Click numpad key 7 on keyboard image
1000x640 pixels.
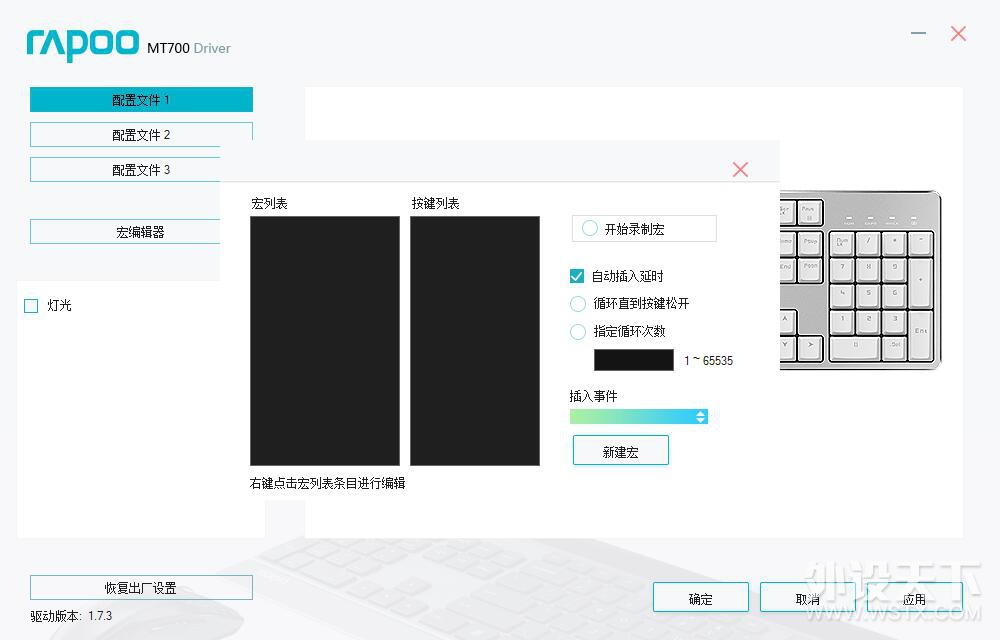[842, 270]
